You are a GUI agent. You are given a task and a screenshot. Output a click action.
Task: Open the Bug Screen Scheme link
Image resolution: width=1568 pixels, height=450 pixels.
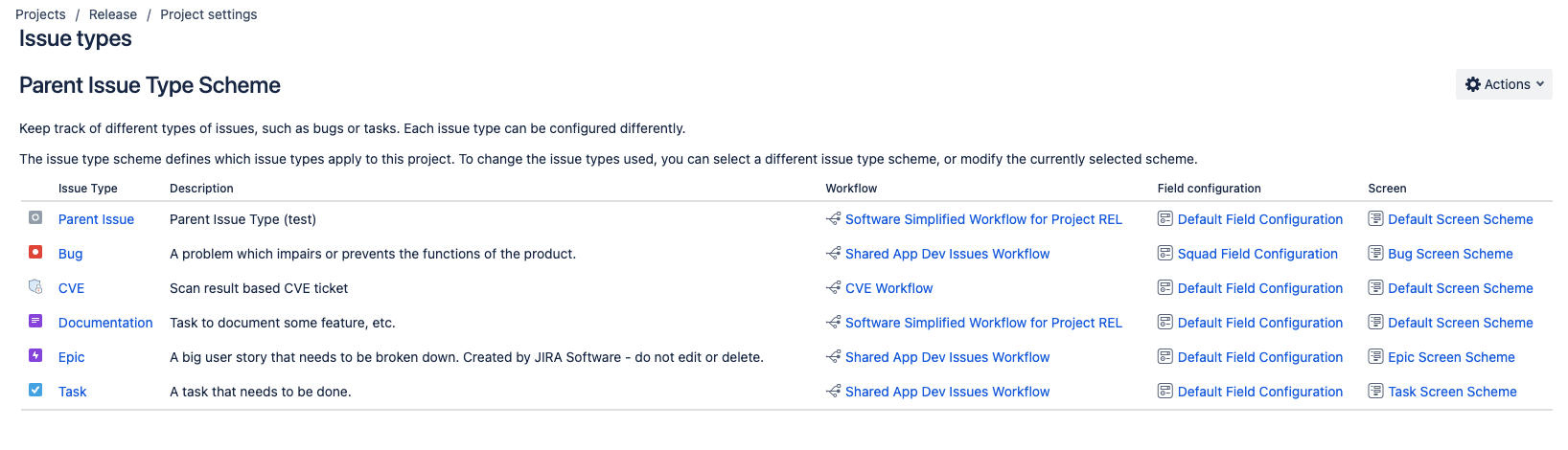(x=1450, y=254)
